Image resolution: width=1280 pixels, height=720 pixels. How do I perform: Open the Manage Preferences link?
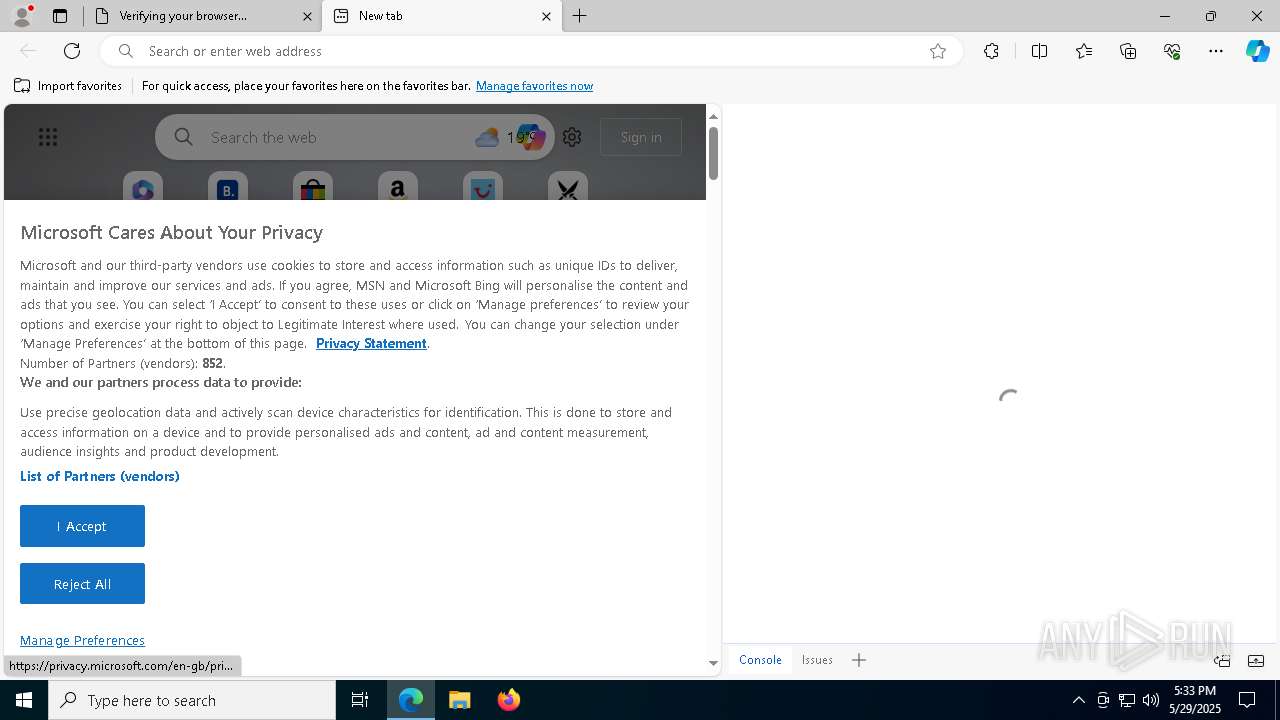[x=82, y=640]
